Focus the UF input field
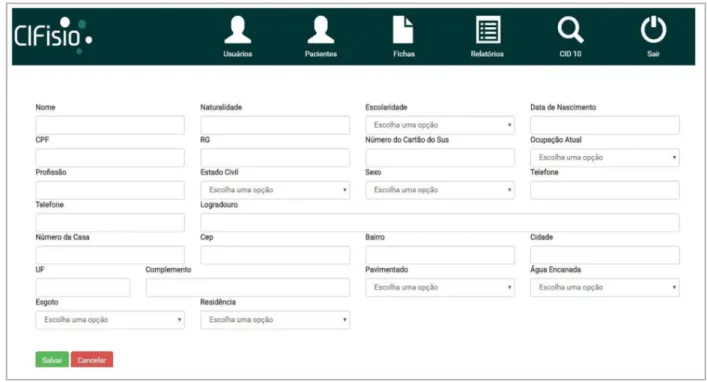 [83, 287]
